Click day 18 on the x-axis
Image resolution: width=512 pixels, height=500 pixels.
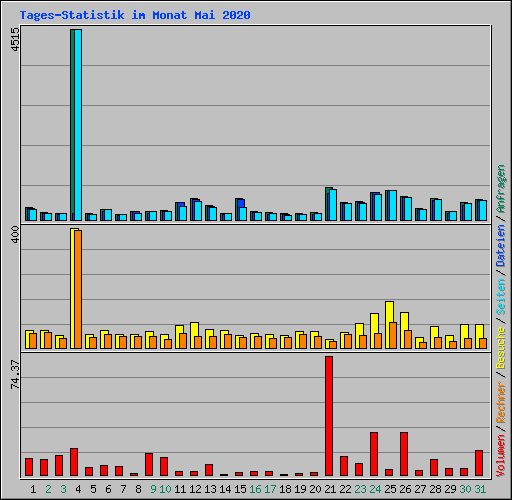click(285, 489)
